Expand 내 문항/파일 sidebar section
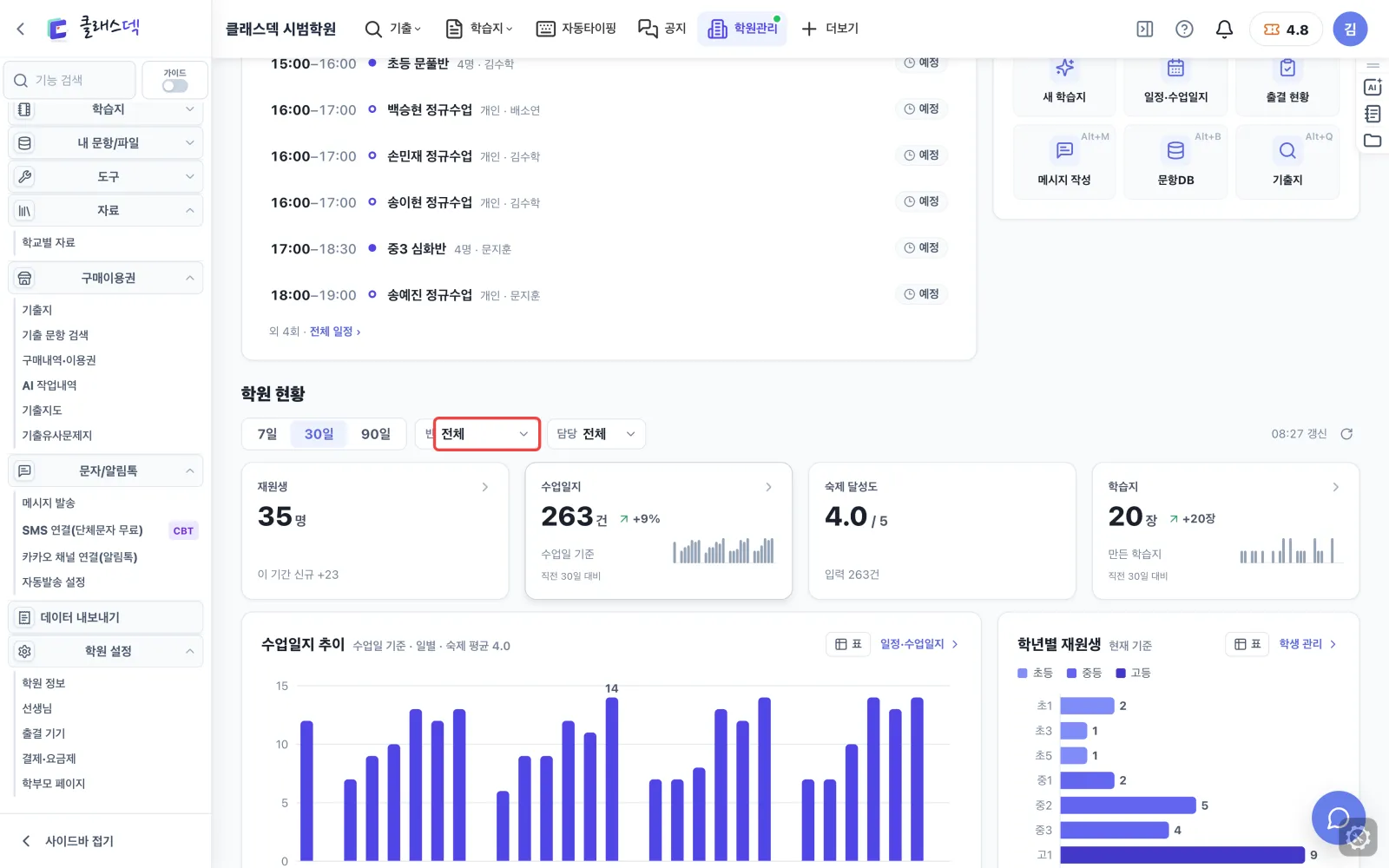 pos(106,143)
